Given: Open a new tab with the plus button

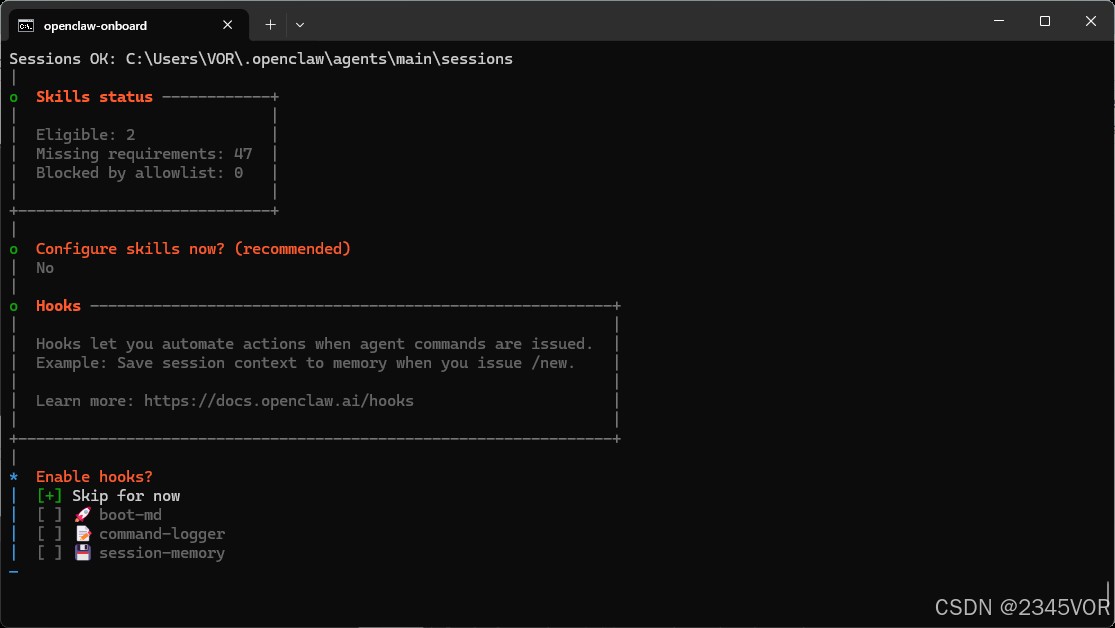Looking at the screenshot, I should click(x=270, y=24).
